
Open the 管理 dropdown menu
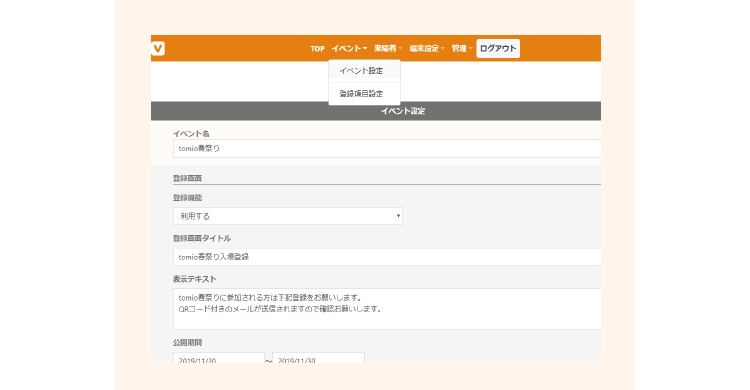[x=462, y=48]
